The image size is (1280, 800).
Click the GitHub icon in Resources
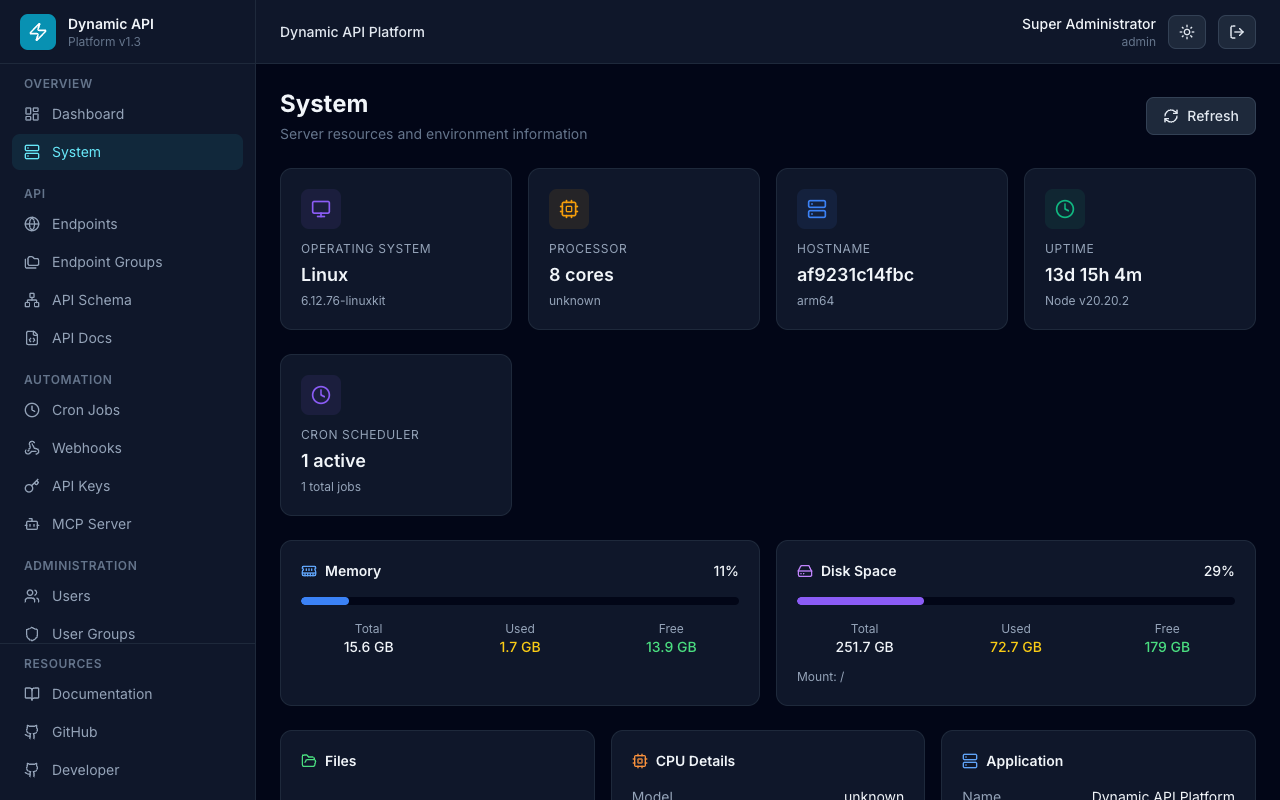click(x=32, y=732)
